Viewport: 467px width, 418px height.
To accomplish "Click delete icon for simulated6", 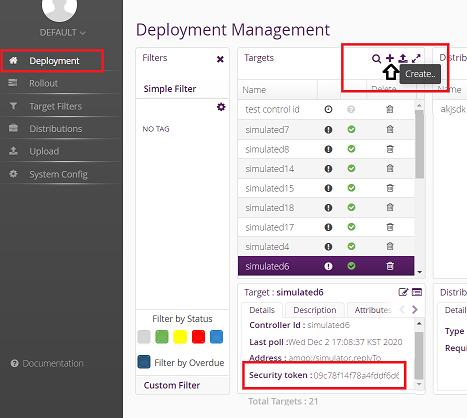I will click(390, 266).
